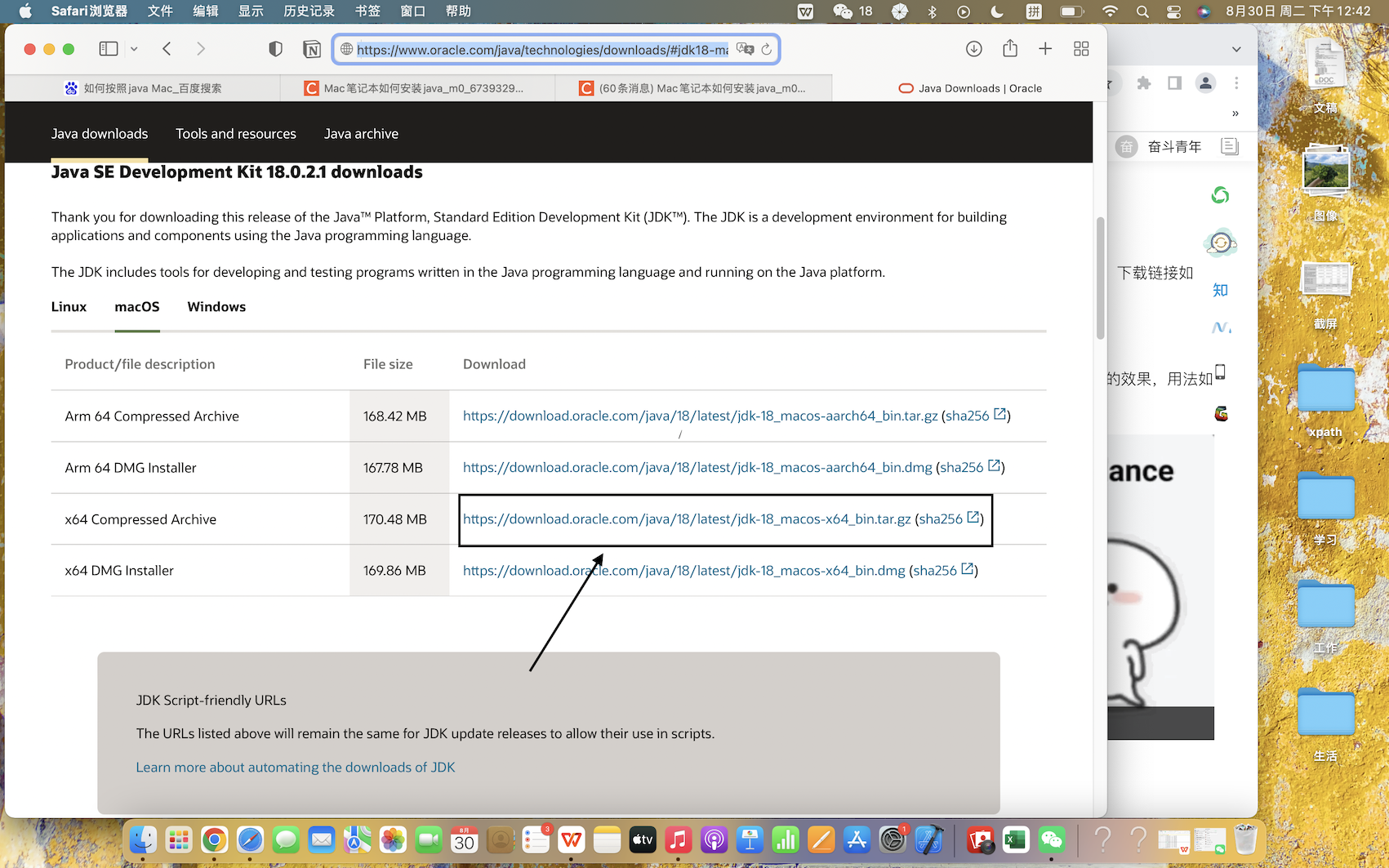
Task: Toggle Do Not Disturb moon icon in menu bar
Action: click(x=997, y=11)
